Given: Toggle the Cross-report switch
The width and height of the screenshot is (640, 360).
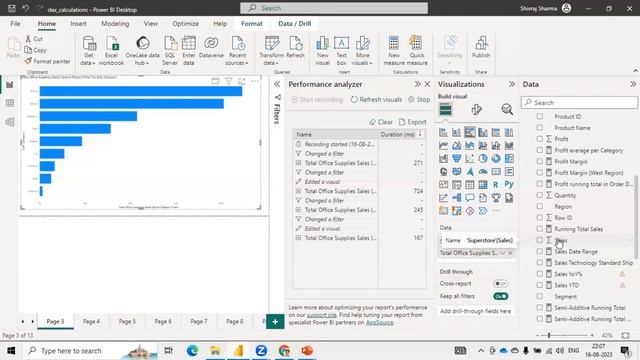Looking at the screenshot, I should [500, 283].
